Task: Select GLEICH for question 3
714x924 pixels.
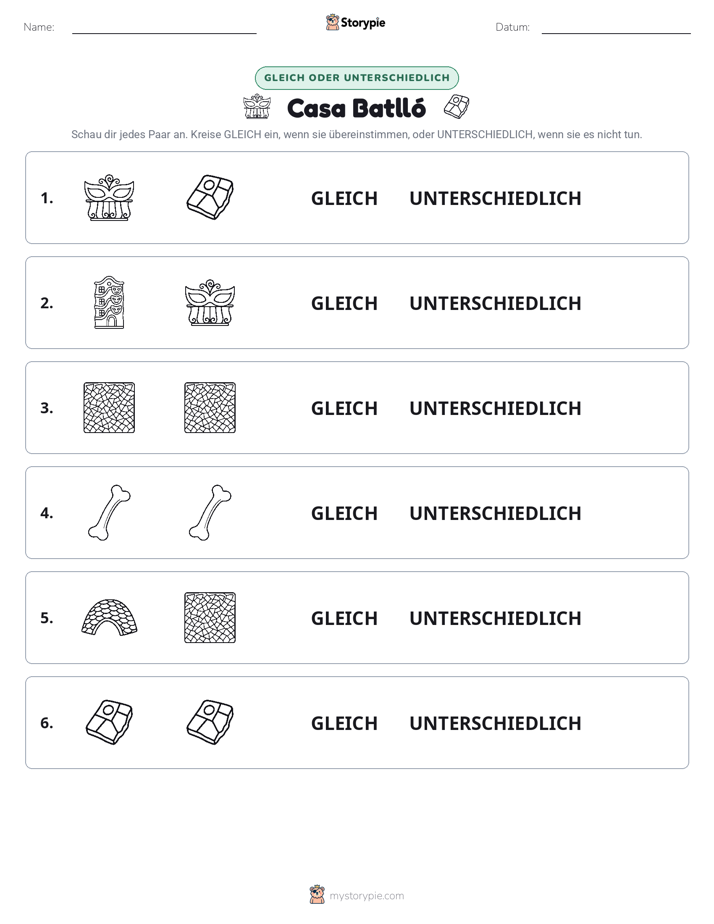Action: 344,408
